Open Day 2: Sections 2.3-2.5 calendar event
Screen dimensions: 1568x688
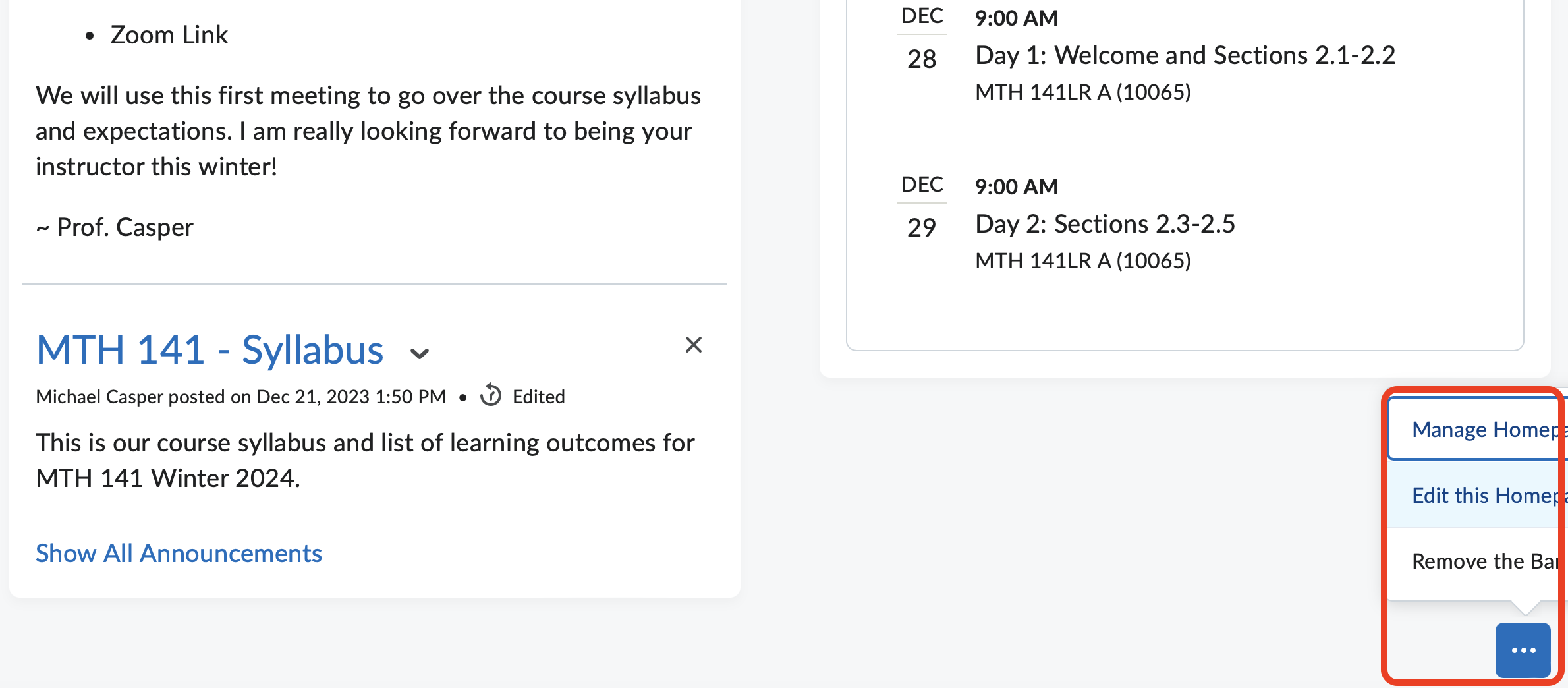pos(1105,224)
